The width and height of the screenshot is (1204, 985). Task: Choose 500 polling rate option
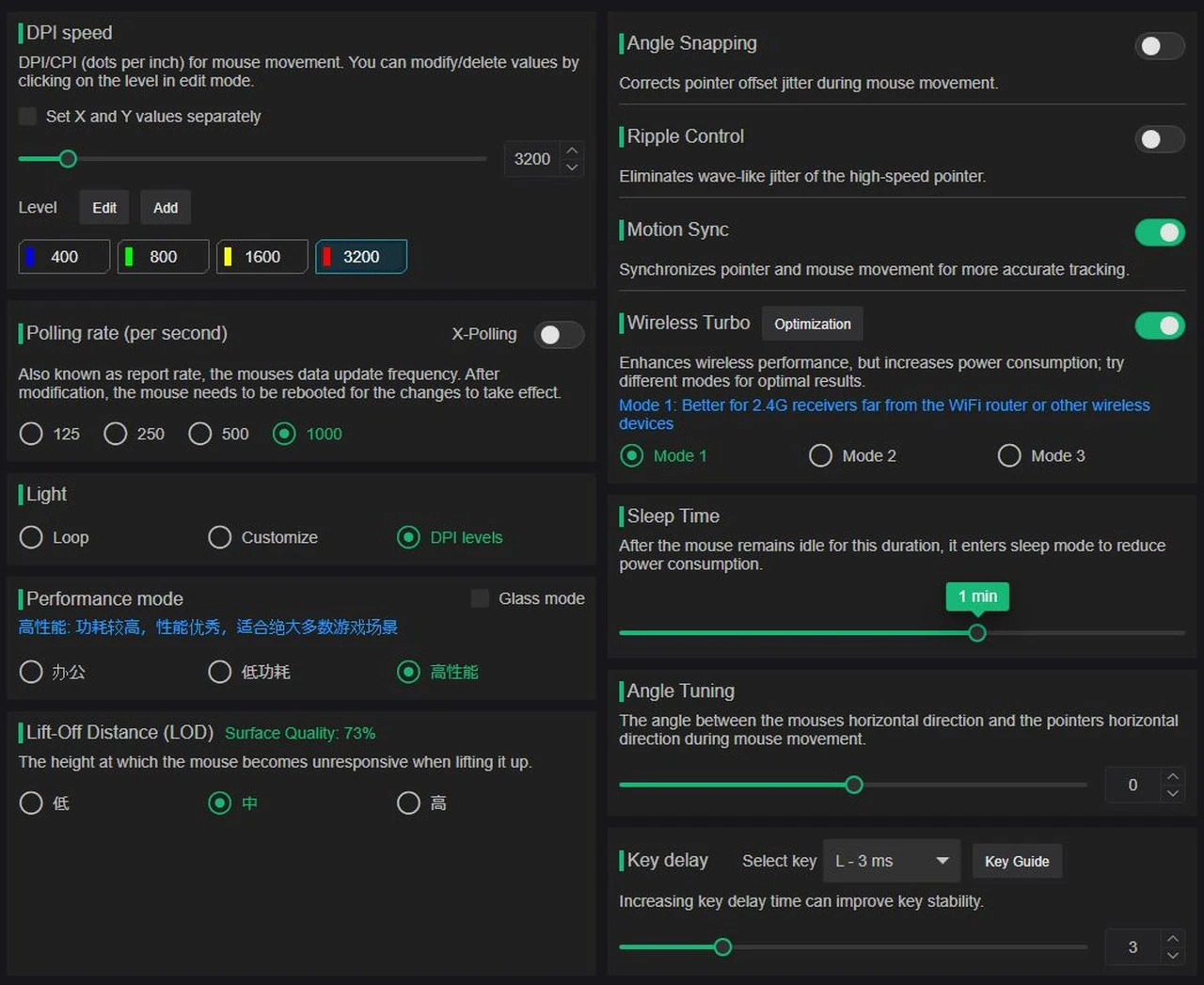click(200, 434)
